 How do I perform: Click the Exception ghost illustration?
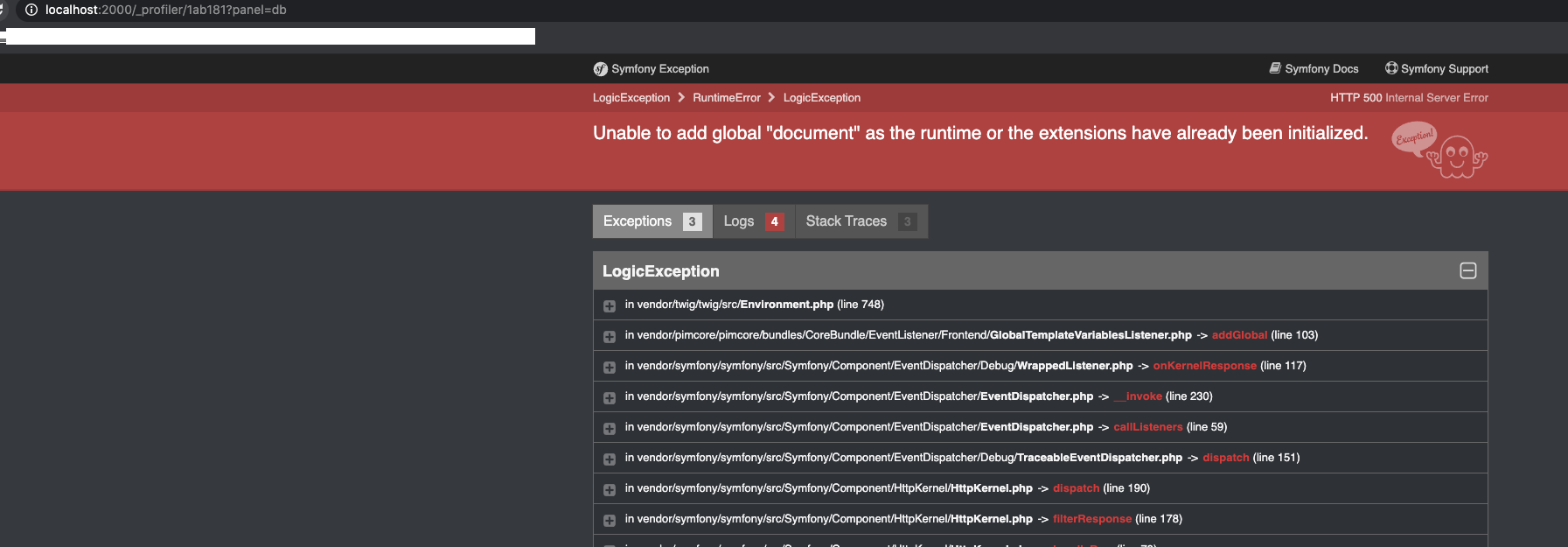coord(1439,151)
